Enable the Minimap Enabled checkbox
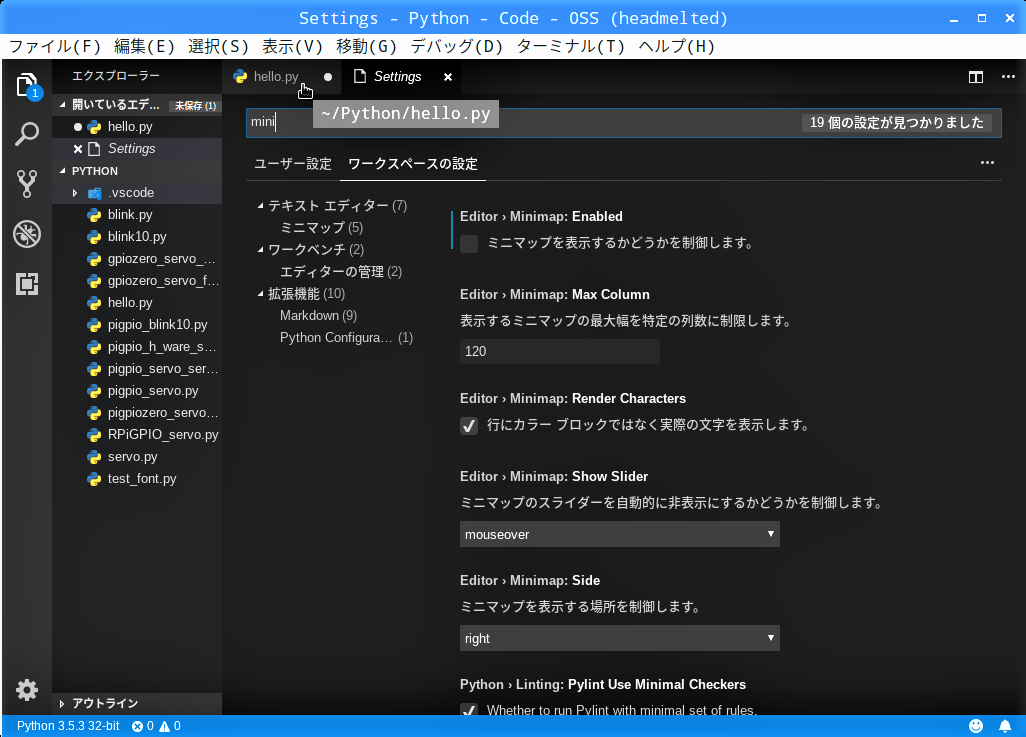The width and height of the screenshot is (1026, 737). pos(469,243)
